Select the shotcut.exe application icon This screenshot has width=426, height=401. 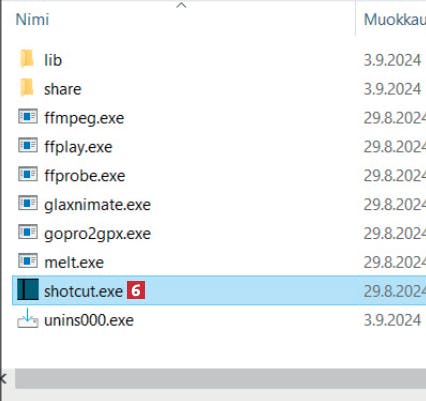pos(28,289)
